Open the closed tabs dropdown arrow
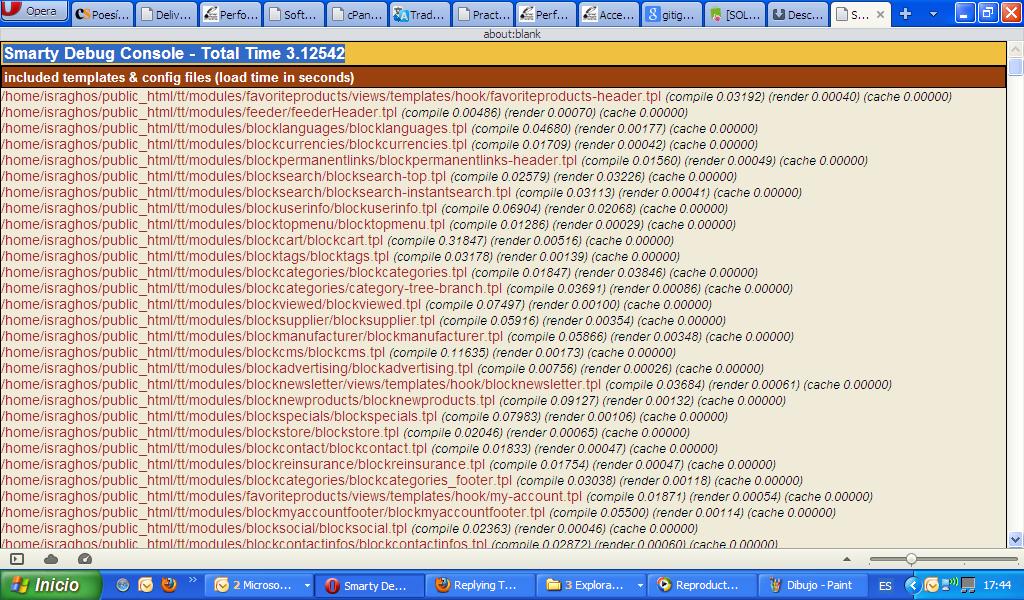Image resolution: width=1024 pixels, height=600 pixels. pos(933,14)
